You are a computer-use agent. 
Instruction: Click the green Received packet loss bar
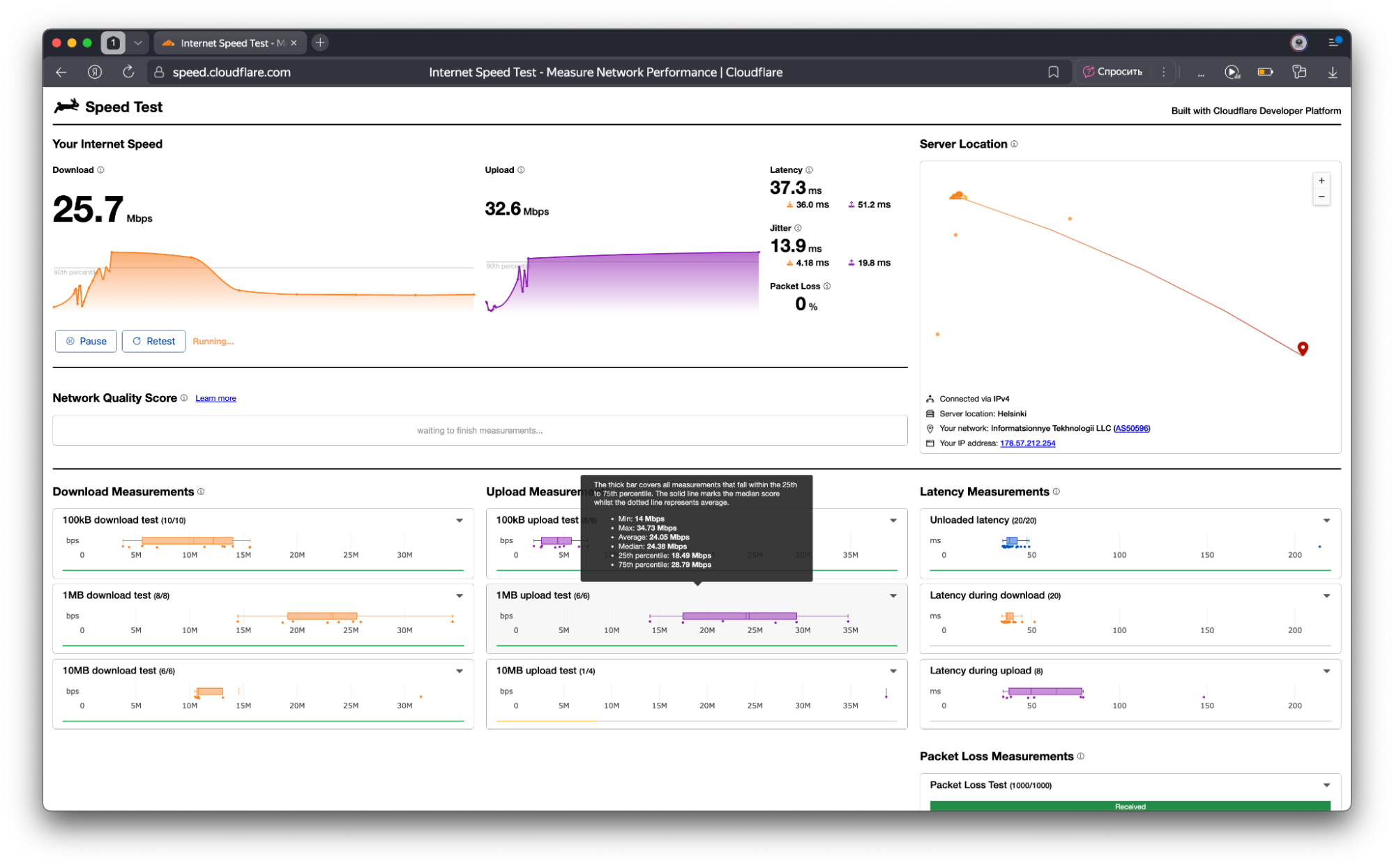(1130, 806)
